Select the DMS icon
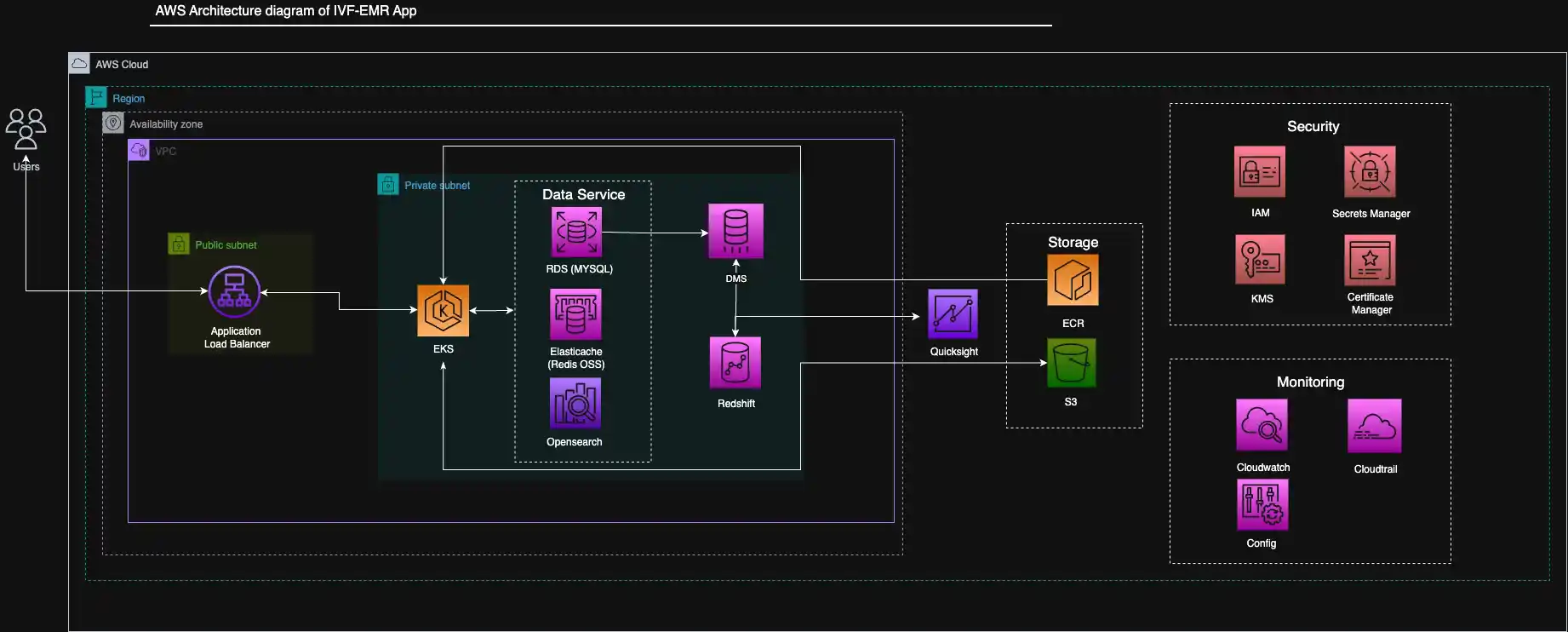Viewport: 1568px width, 632px height. tap(735, 231)
